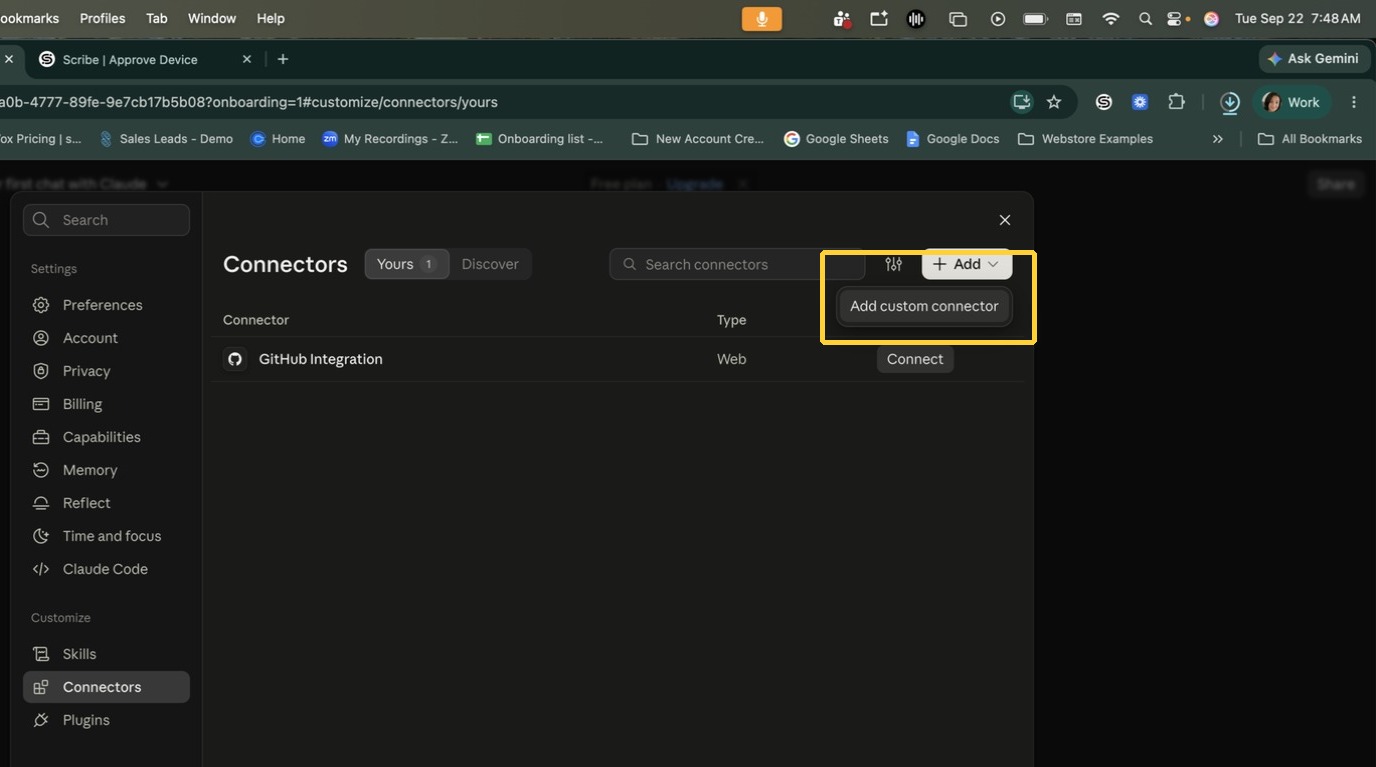This screenshot has width=1376, height=767.
Task: Choose Add custom connector
Action: click(924, 306)
